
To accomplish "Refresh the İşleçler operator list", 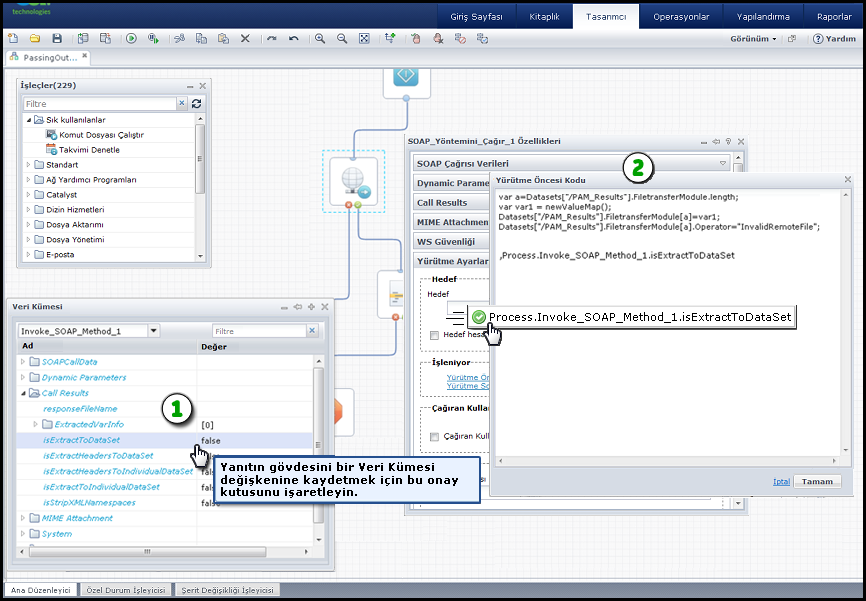I will pyautogui.click(x=197, y=103).
